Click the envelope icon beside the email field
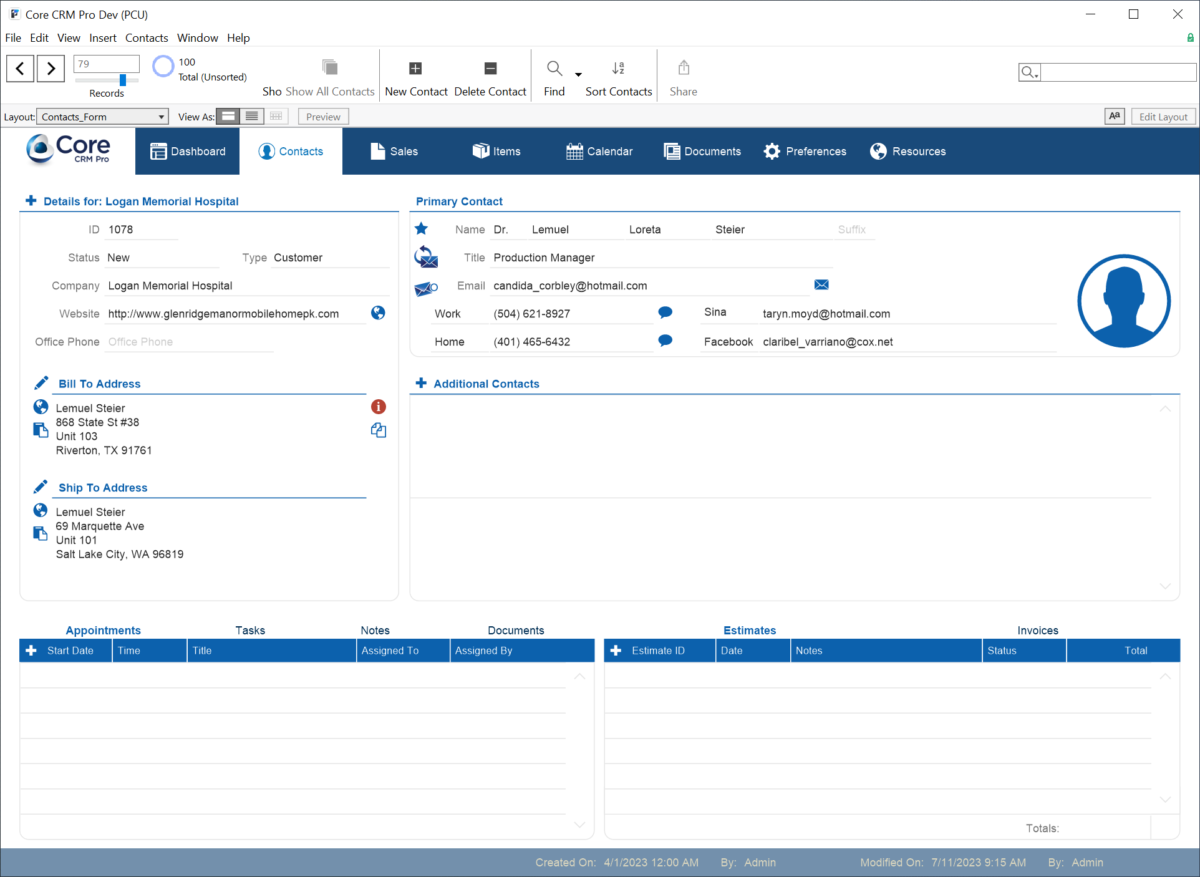The height and width of the screenshot is (877, 1200). pos(821,284)
